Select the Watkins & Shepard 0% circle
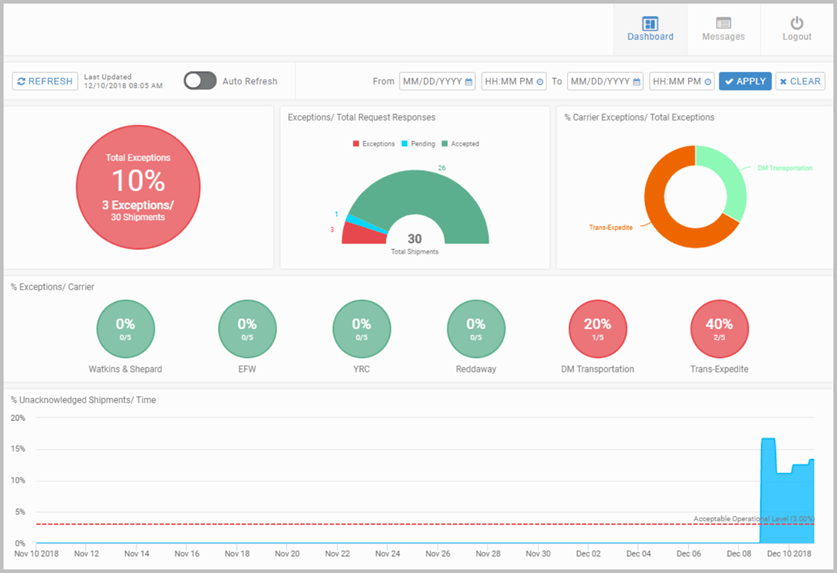Viewport: 837px width, 573px height. 125,328
